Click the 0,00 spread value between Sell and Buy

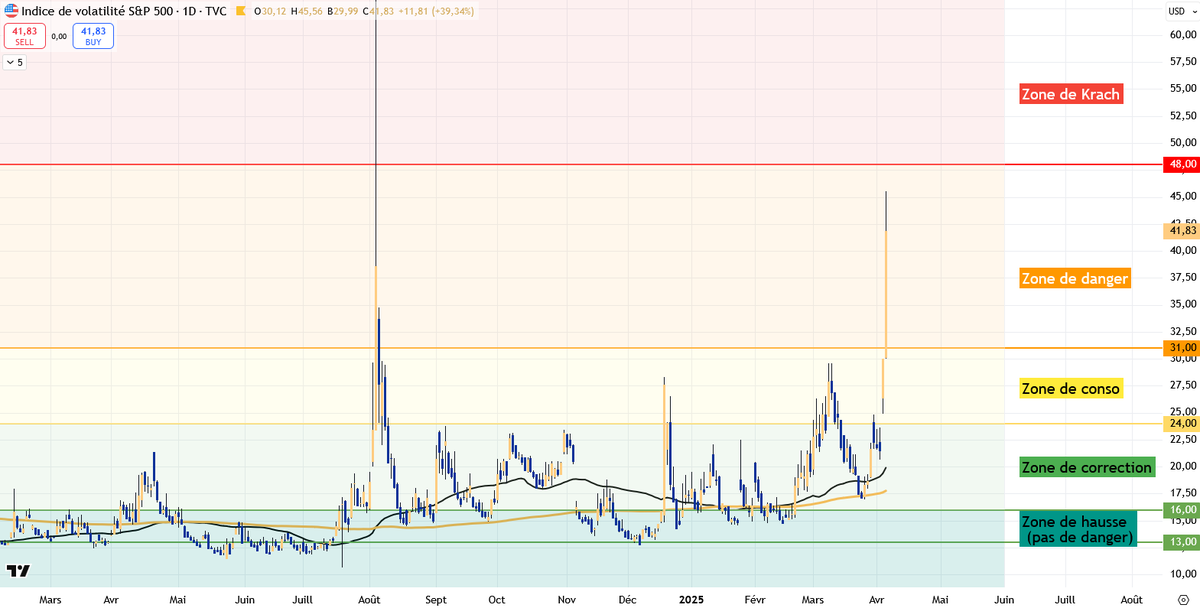[58, 37]
